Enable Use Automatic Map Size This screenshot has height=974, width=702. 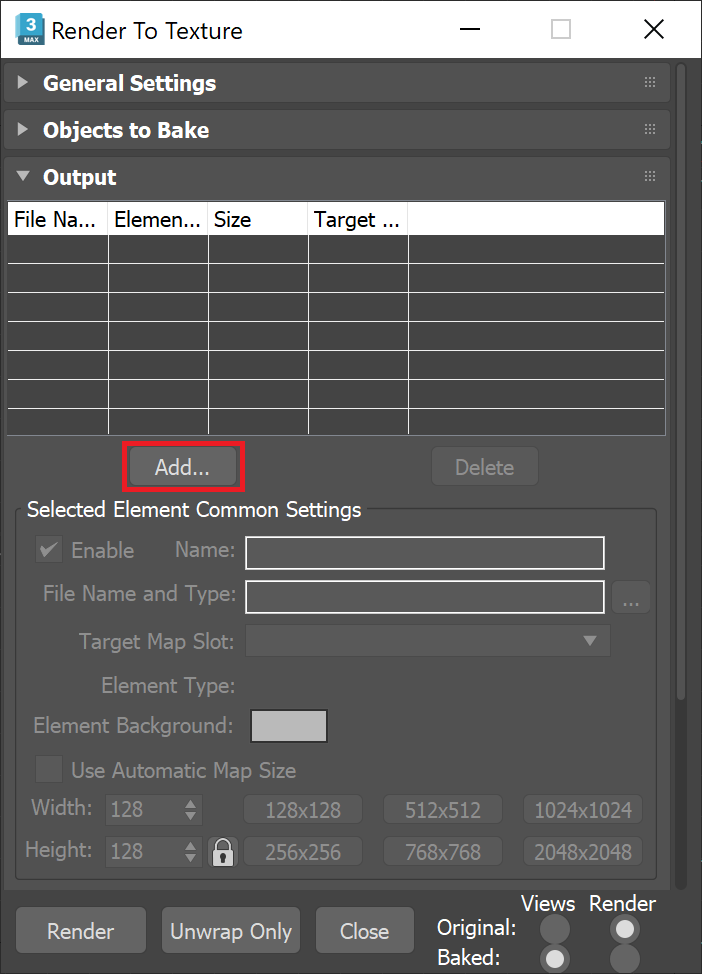[48, 770]
